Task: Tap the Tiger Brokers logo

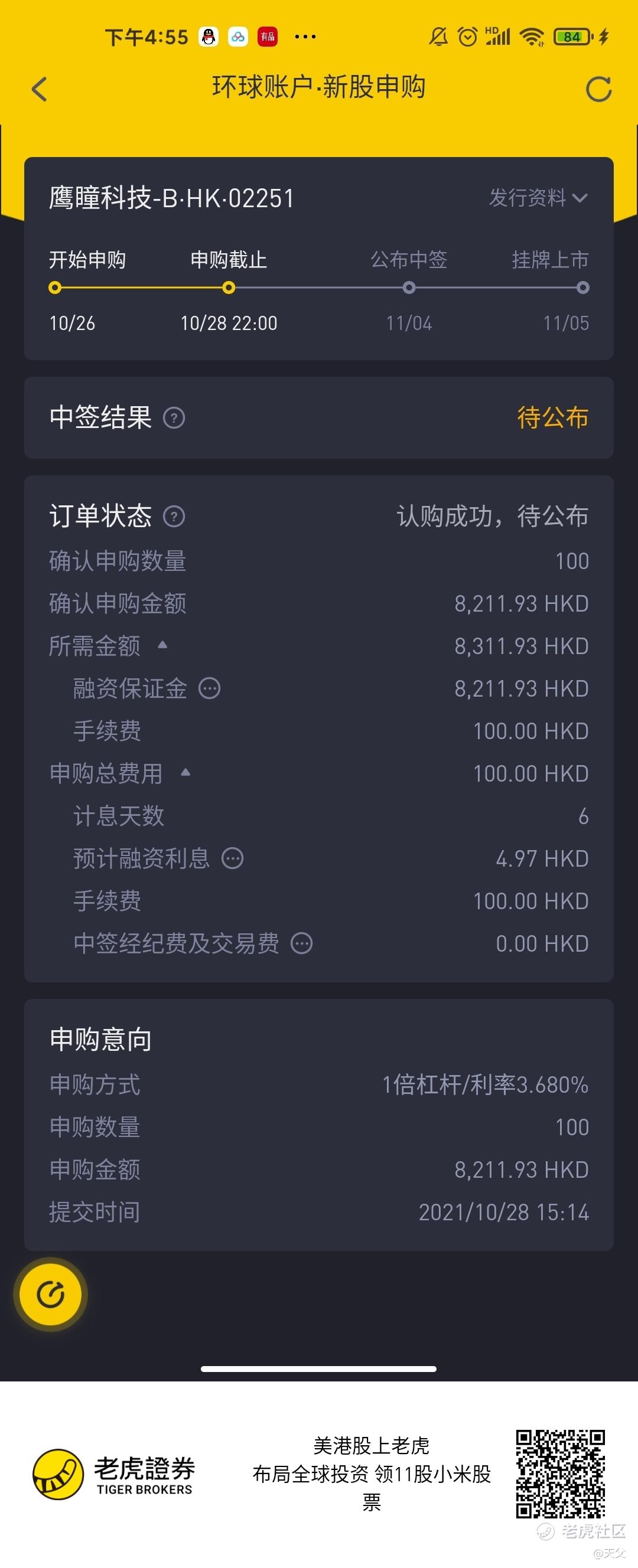Action: [113, 1474]
